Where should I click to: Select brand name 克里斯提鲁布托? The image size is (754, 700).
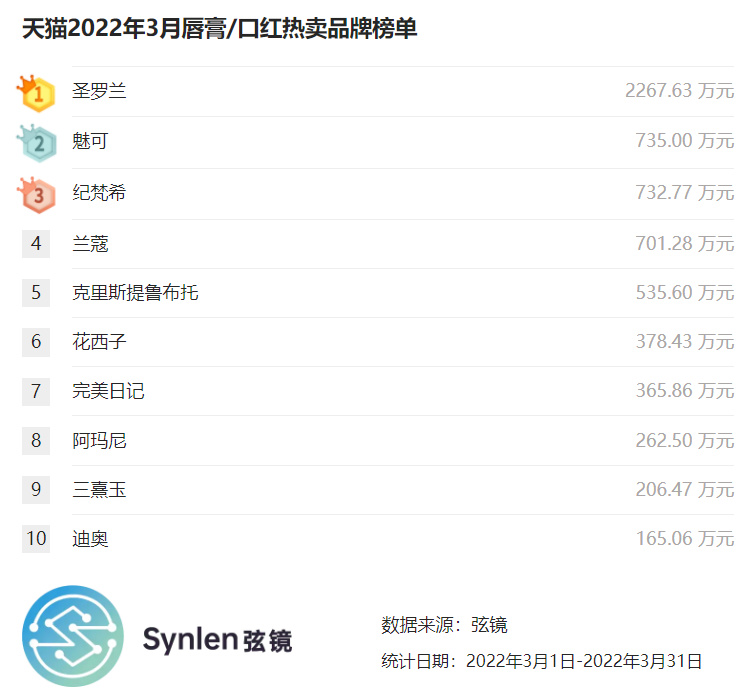pos(135,293)
